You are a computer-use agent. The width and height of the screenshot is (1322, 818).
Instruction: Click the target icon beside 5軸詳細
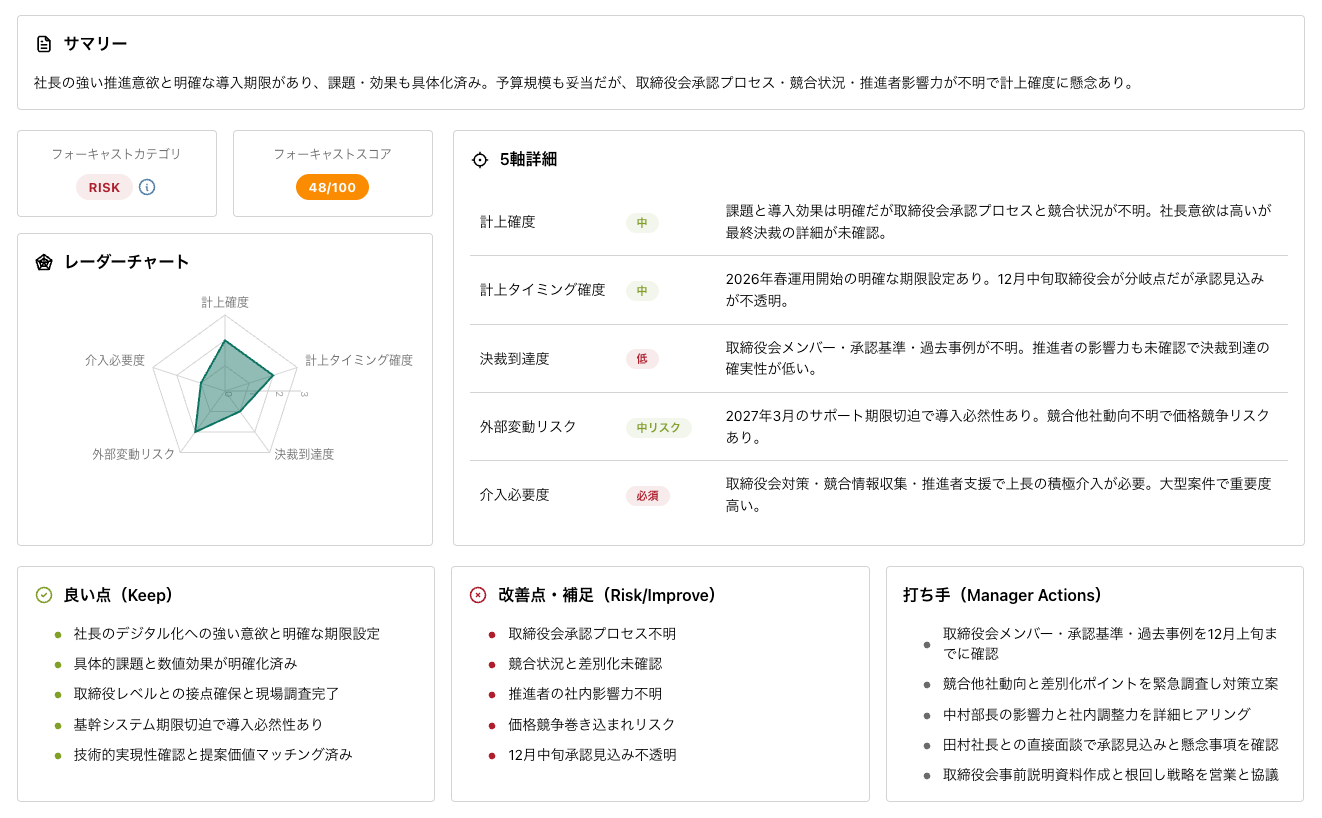[x=480, y=159]
